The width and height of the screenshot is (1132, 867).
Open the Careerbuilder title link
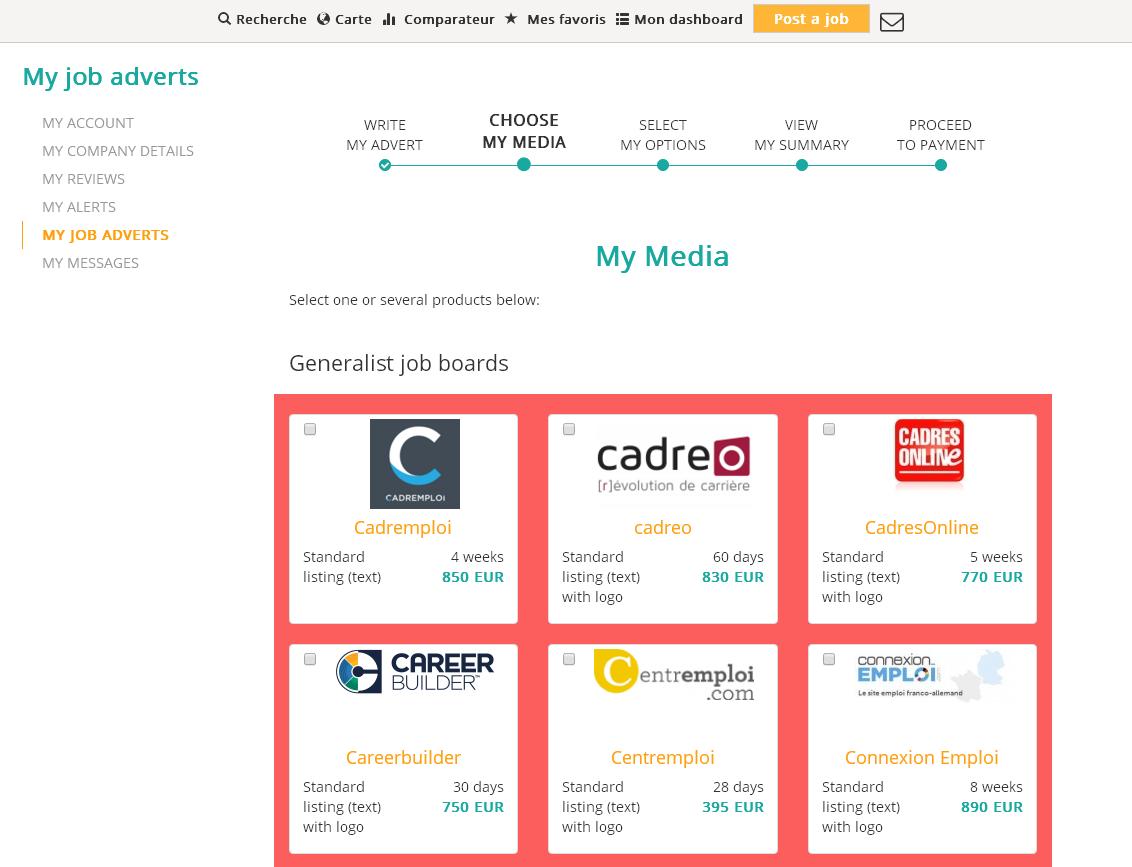[x=403, y=757]
